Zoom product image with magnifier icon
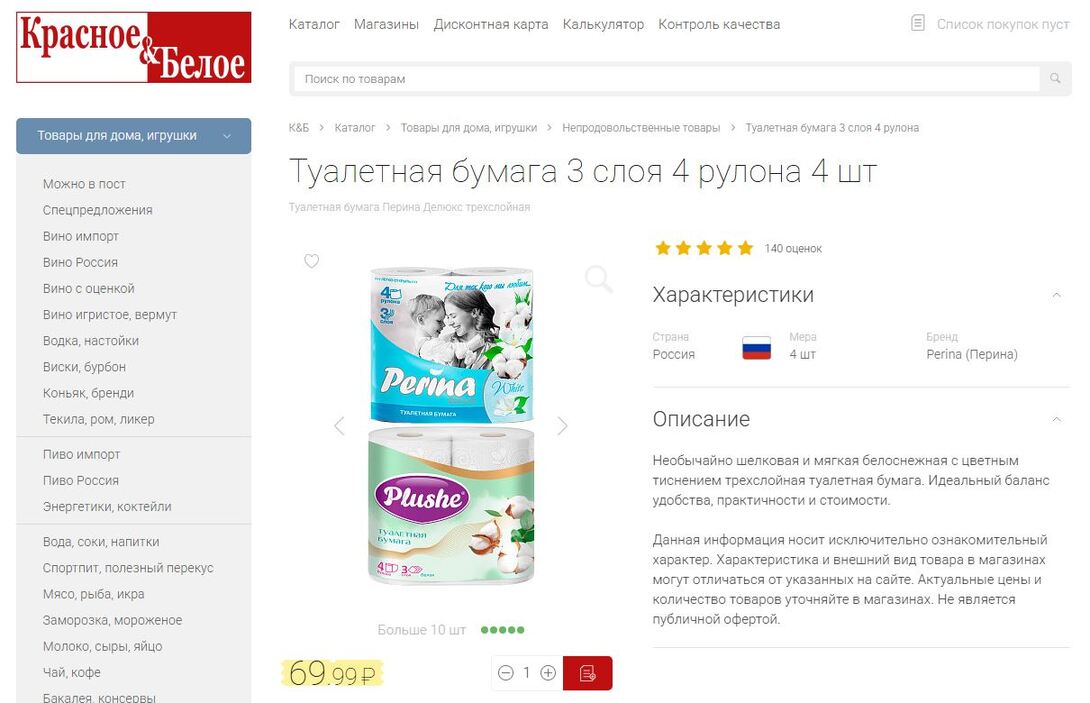The height and width of the screenshot is (703, 1090). pos(598,279)
